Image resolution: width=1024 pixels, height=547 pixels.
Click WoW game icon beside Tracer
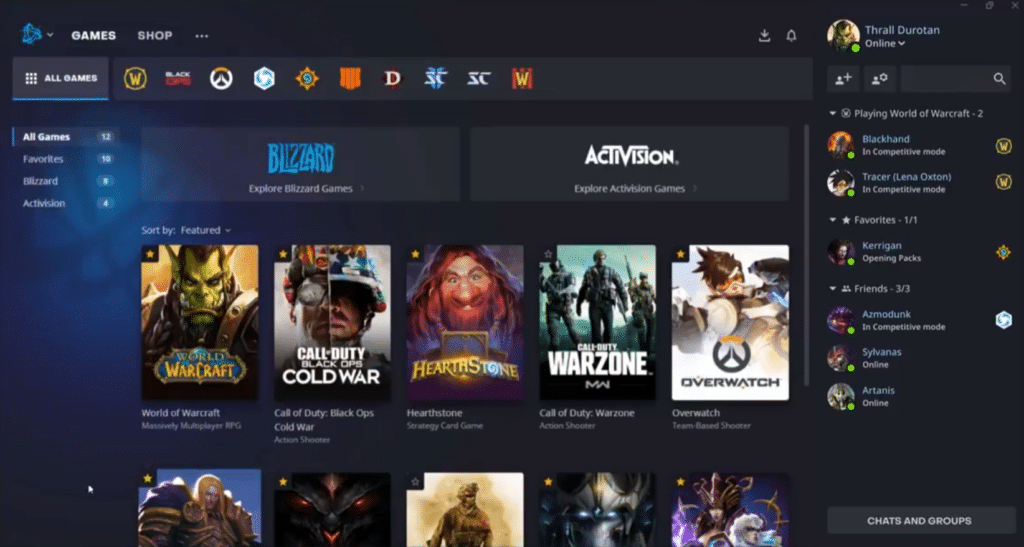[x=1003, y=183]
